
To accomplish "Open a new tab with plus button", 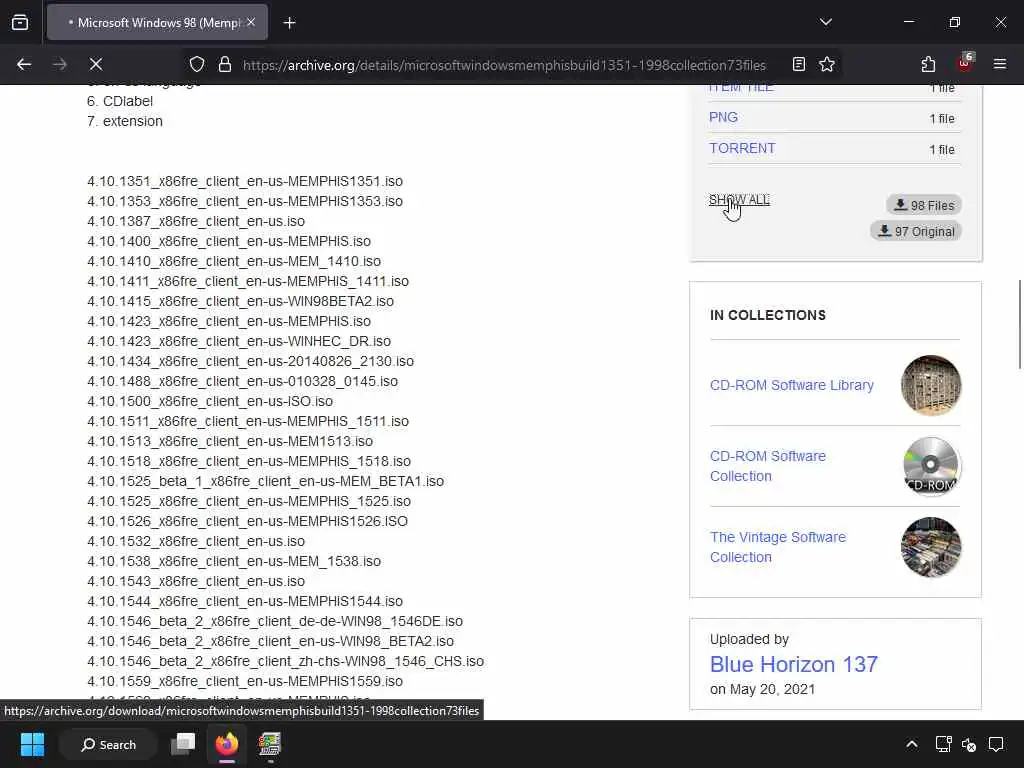I will pyautogui.click(x=289, y=23).
